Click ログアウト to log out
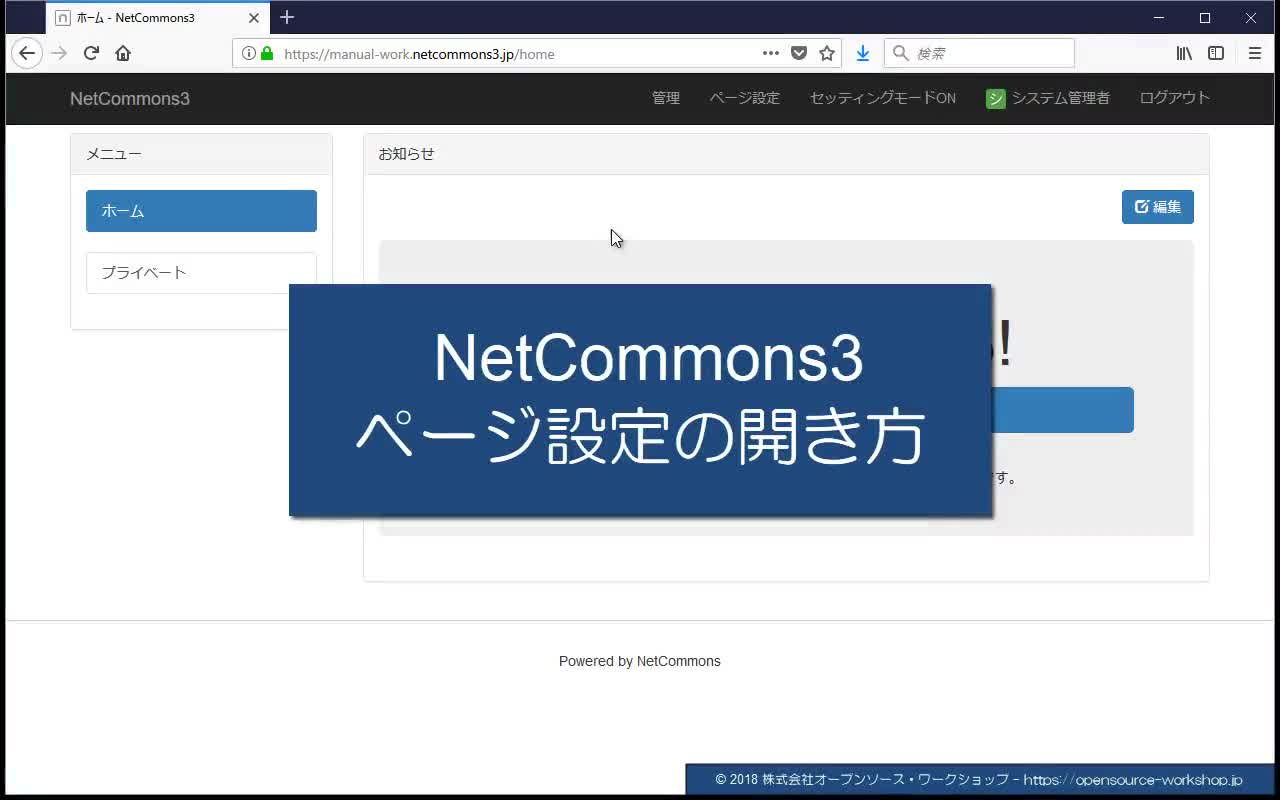 [1175, 98]
